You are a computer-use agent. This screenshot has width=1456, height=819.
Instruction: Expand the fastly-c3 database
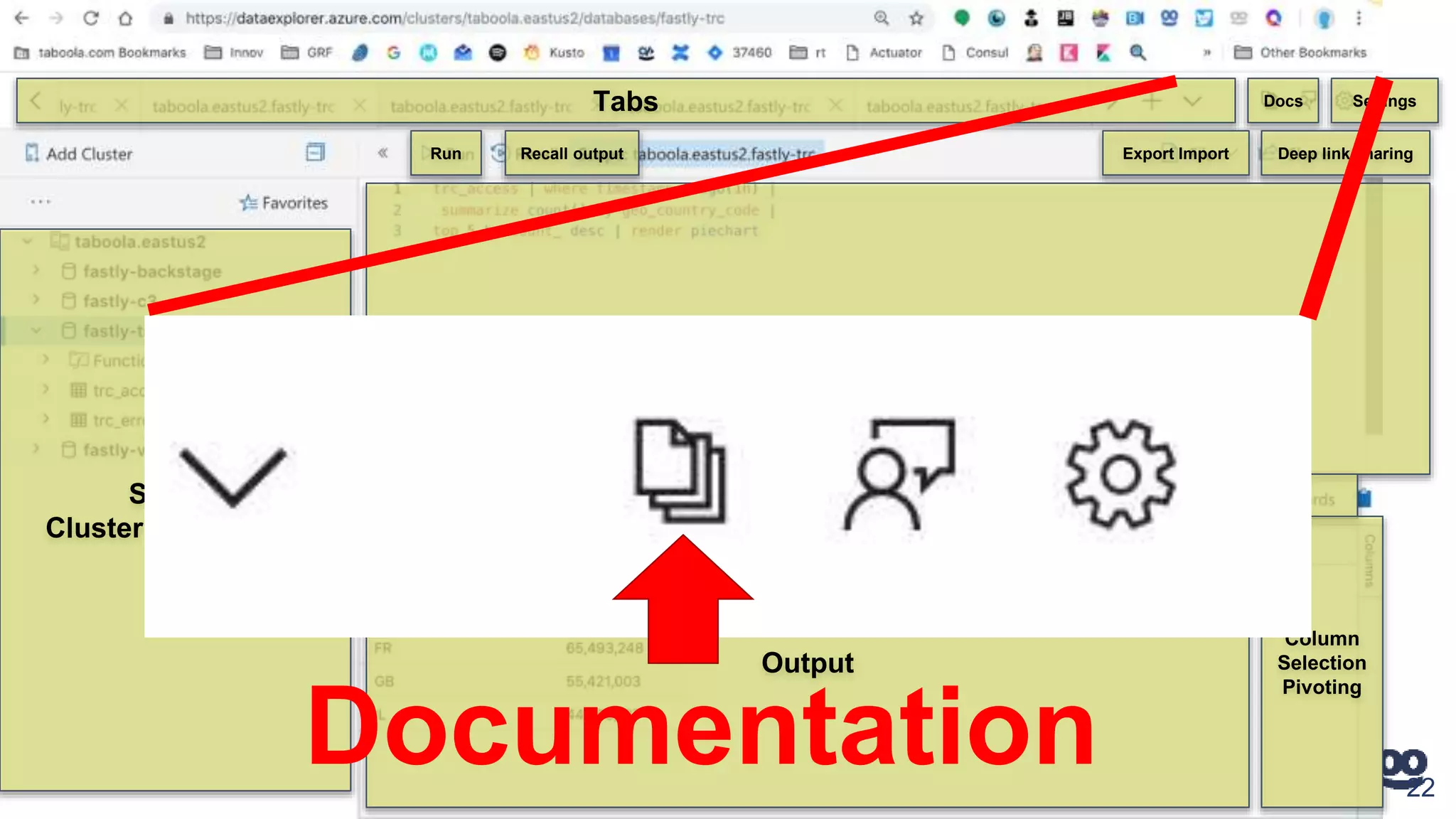click(x=36, y=300)
